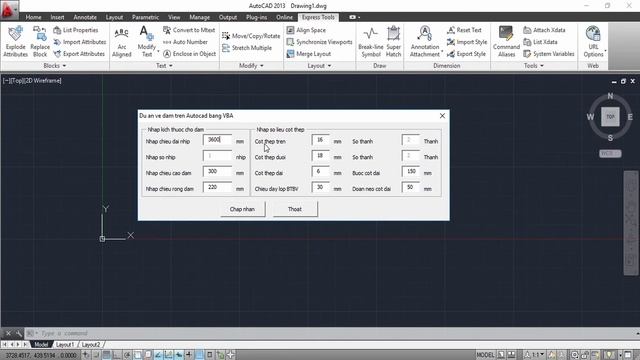The image size is (640, 360).
Task: Open the Command Aliases editor
Action: (506, 42)
